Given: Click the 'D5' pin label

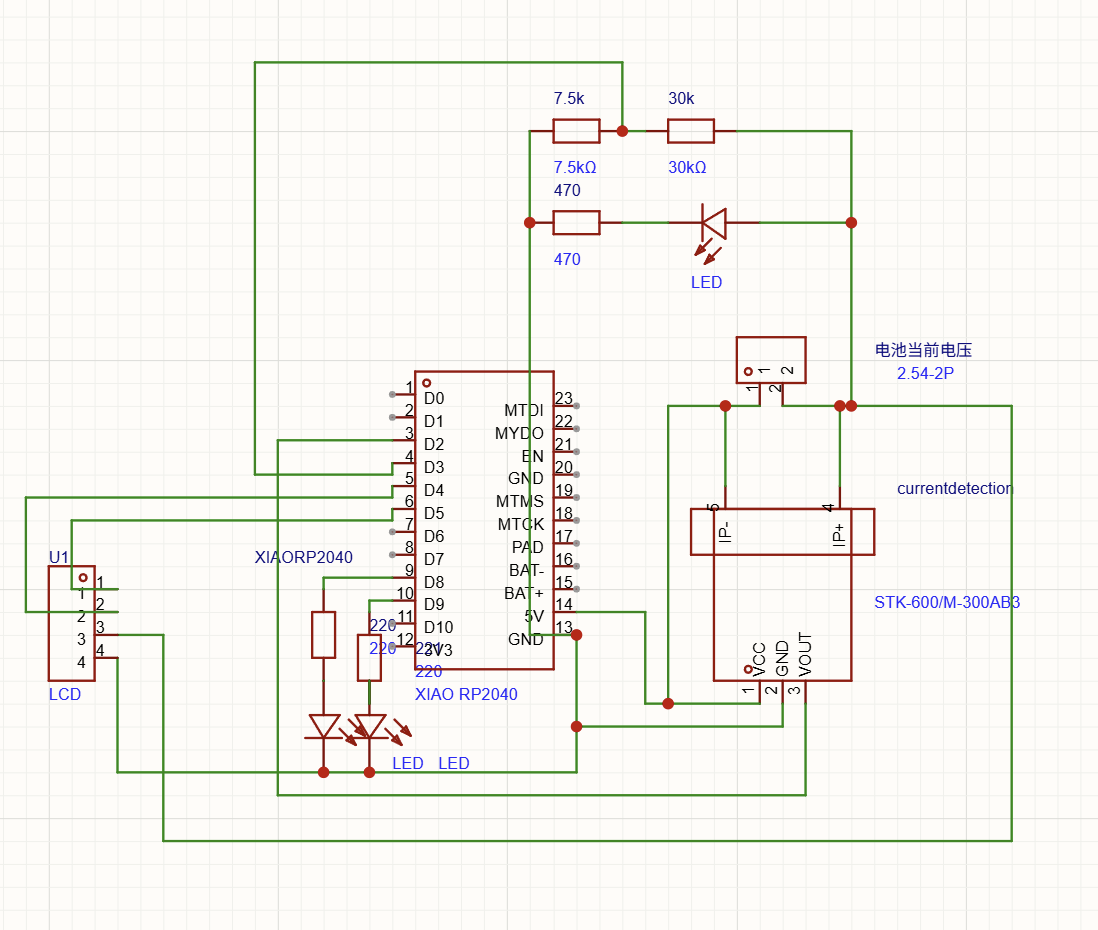Looking at the screenshot, I should [x=434, y=513].
